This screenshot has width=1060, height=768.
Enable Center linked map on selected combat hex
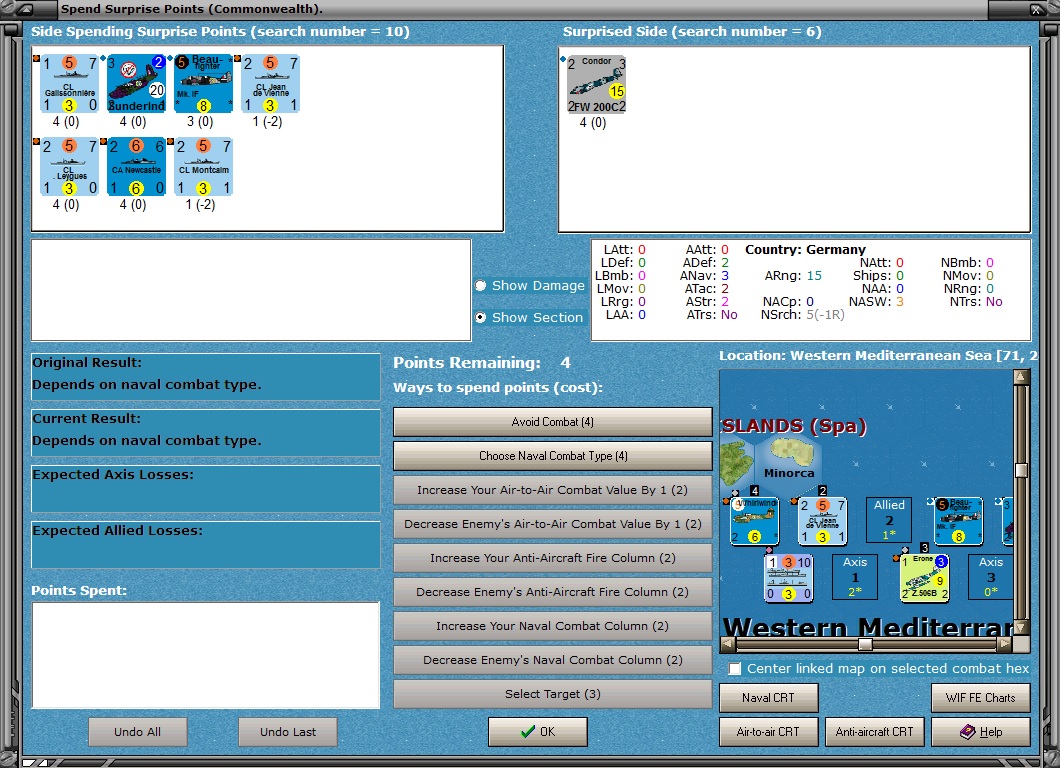click(x=735, y=669)
